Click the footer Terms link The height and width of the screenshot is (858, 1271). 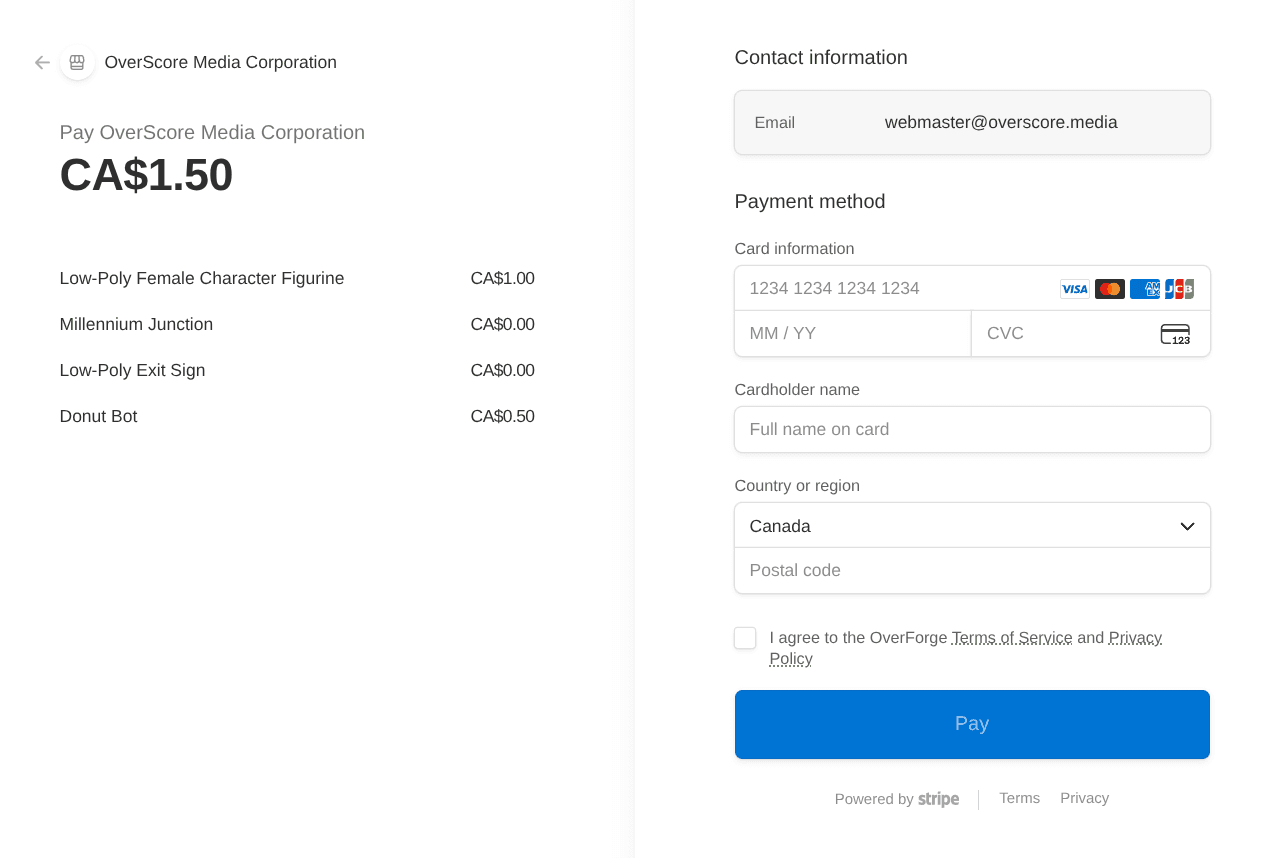[1019, 798]
